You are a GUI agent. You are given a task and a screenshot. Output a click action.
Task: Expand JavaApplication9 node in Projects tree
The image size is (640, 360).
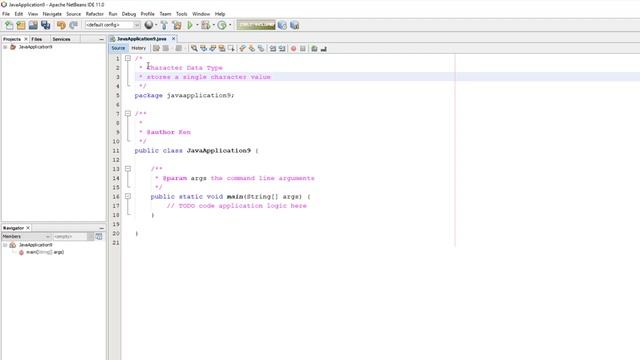(5, 47)
